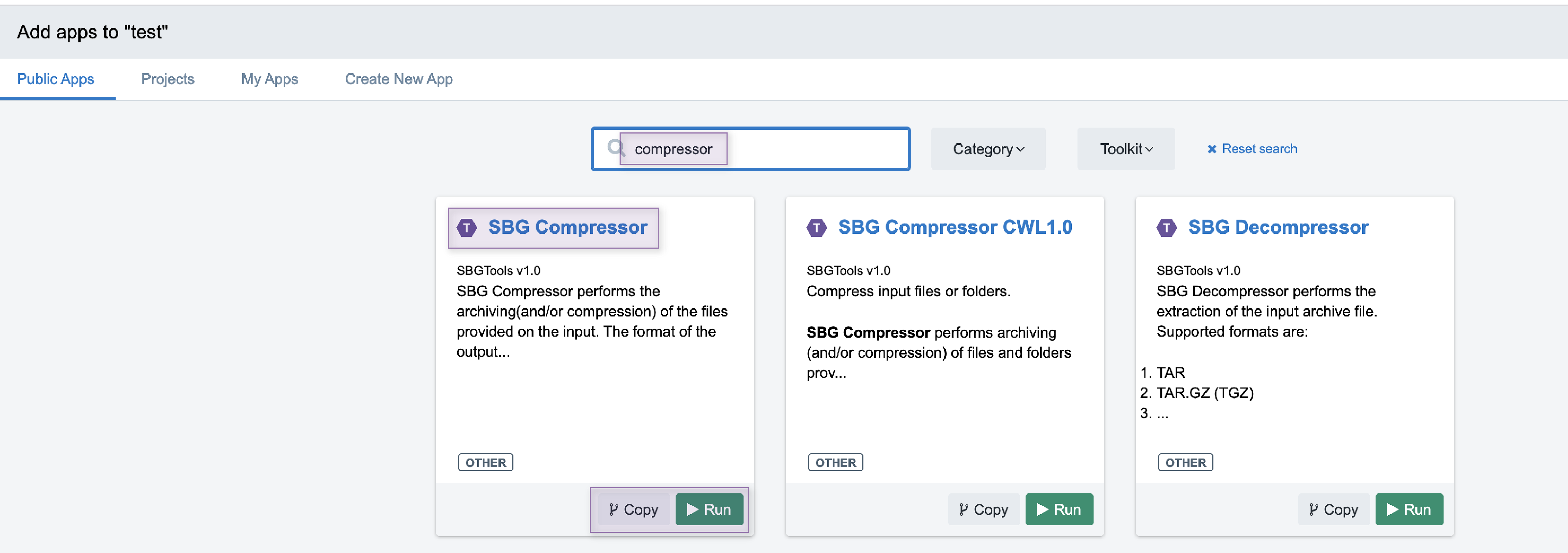Go to the Create New App tab

tap(399, 79)
